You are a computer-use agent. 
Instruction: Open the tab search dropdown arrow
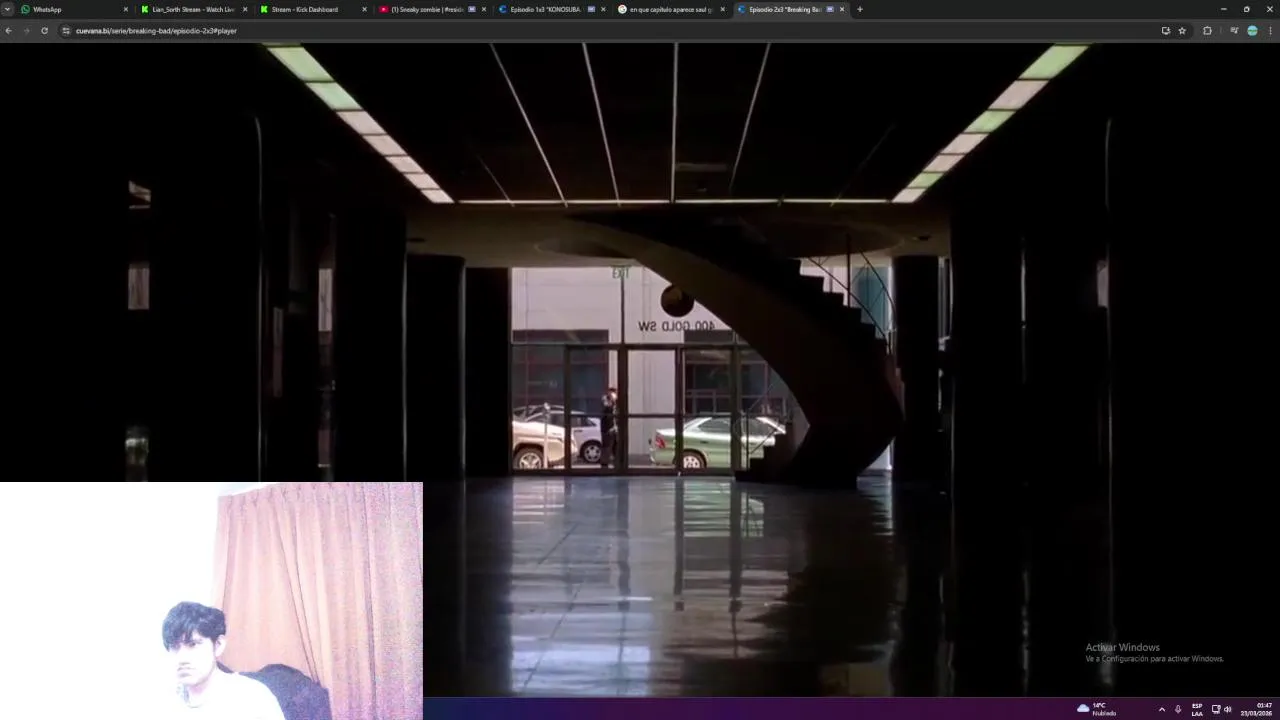(x=8, y=9)
